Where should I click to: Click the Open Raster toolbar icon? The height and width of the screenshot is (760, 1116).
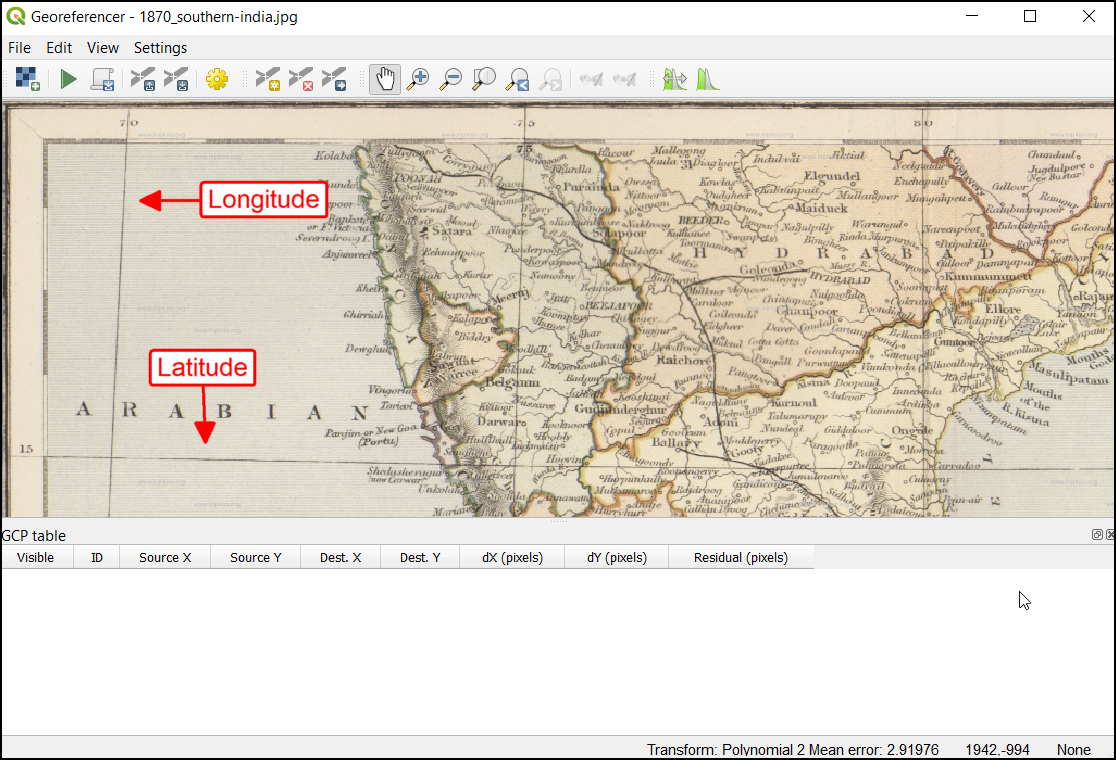coord(27,79)
